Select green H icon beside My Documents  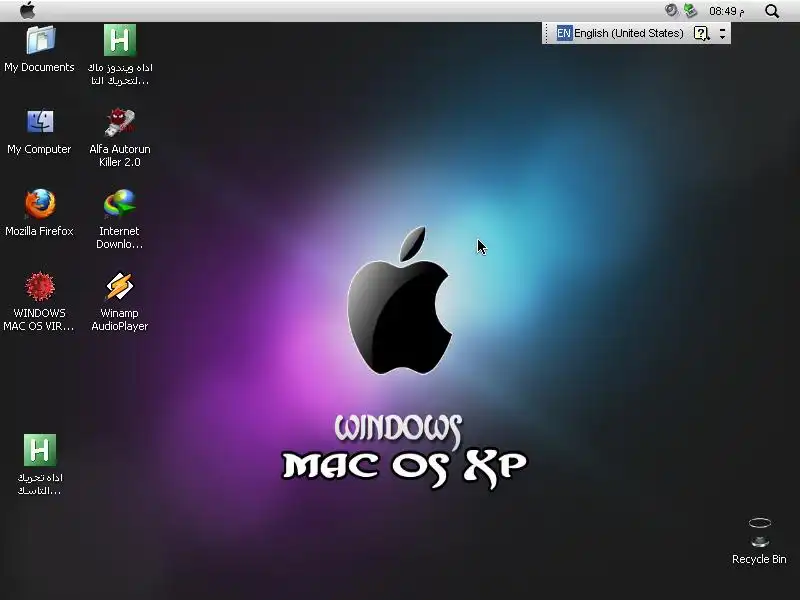120,40
